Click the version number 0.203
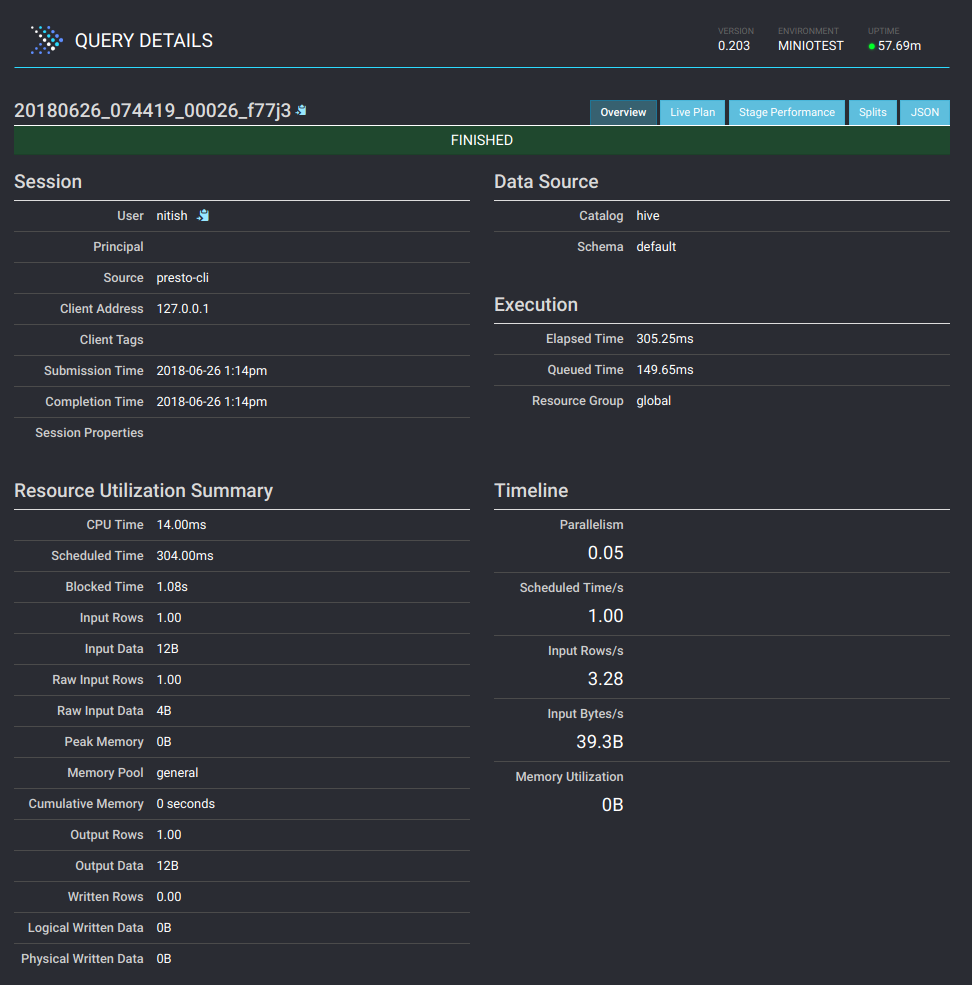The height and width of the screenshot is (985, 972). [x=734, y=46]
